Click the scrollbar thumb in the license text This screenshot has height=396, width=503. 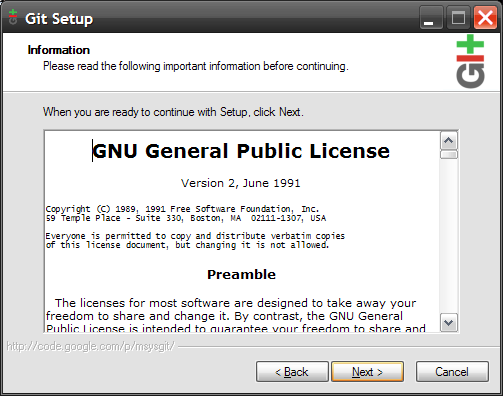449,155
